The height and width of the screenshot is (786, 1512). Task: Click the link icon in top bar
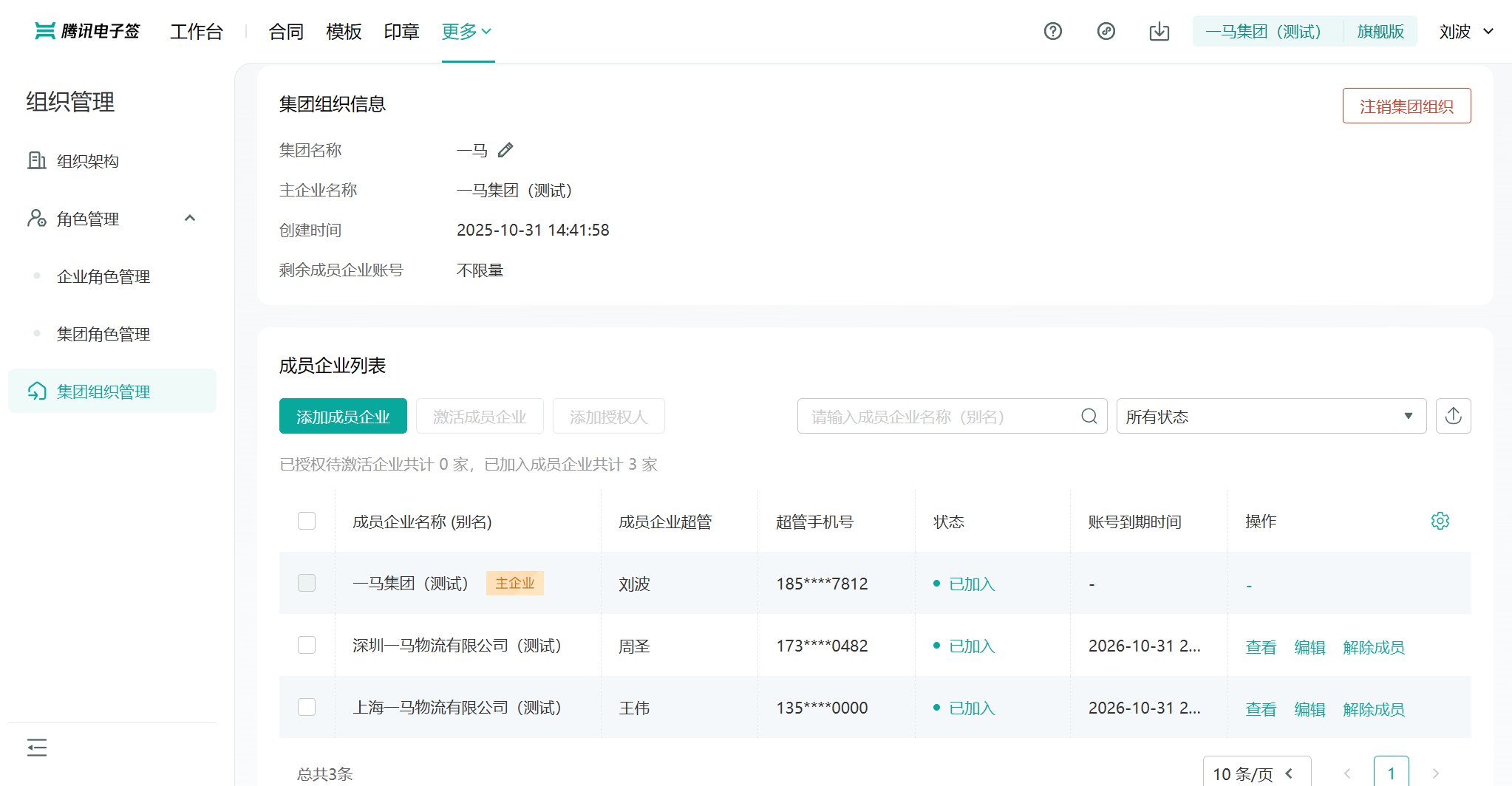[1106, 31]
